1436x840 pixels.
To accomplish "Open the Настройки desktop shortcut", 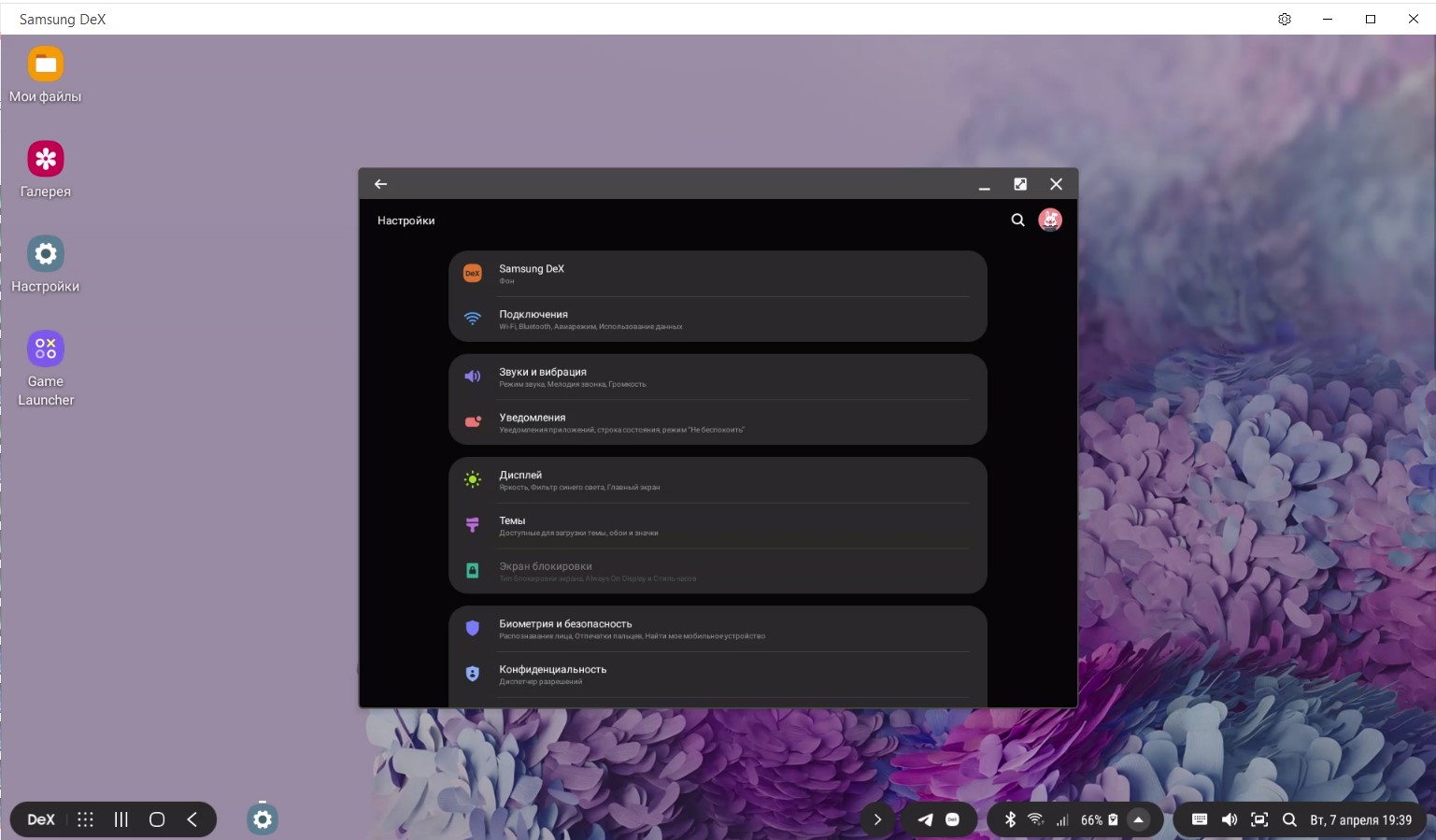I will (45, 264).
